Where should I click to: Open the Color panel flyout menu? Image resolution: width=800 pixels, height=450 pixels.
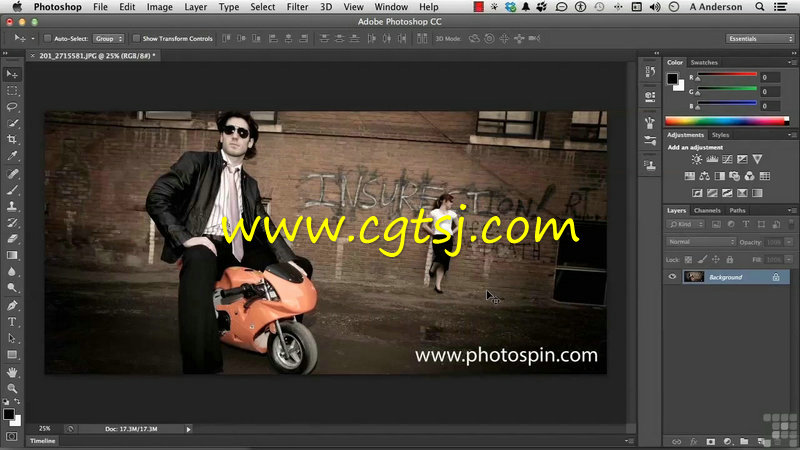[x=791, y=62]
